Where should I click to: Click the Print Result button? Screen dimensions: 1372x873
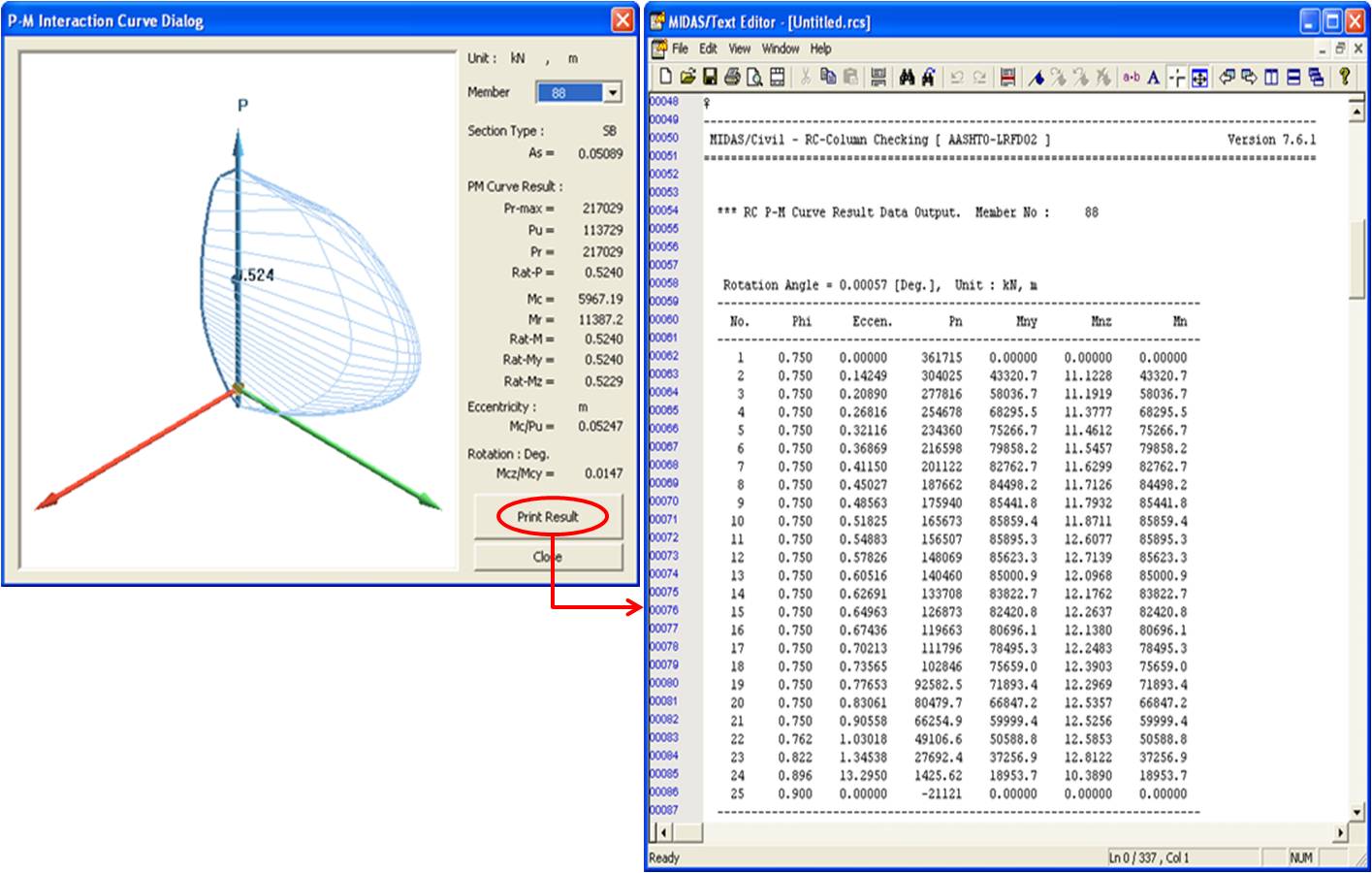pyautogui.click(x=548, y=517)
